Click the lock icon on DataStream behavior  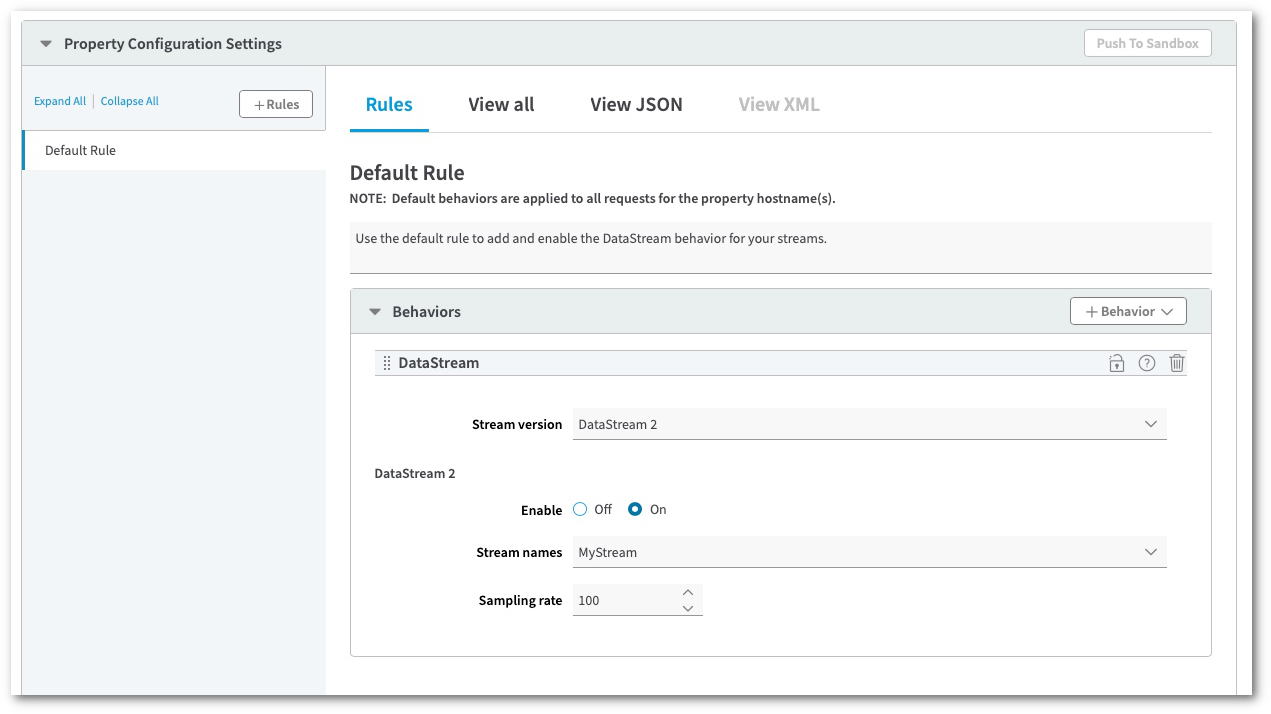click(x=1116, y=363)
